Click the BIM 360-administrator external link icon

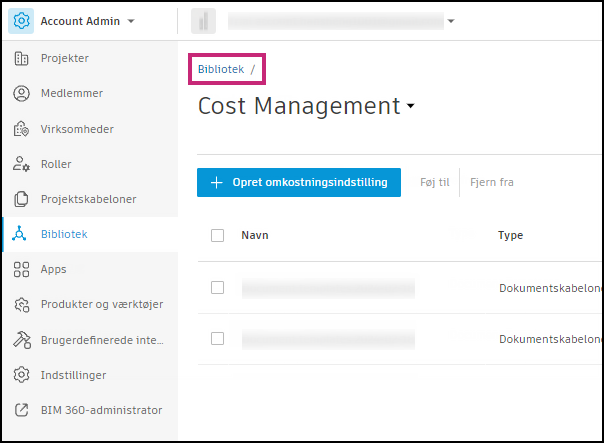pyautogui.click(x=21, y=410)
